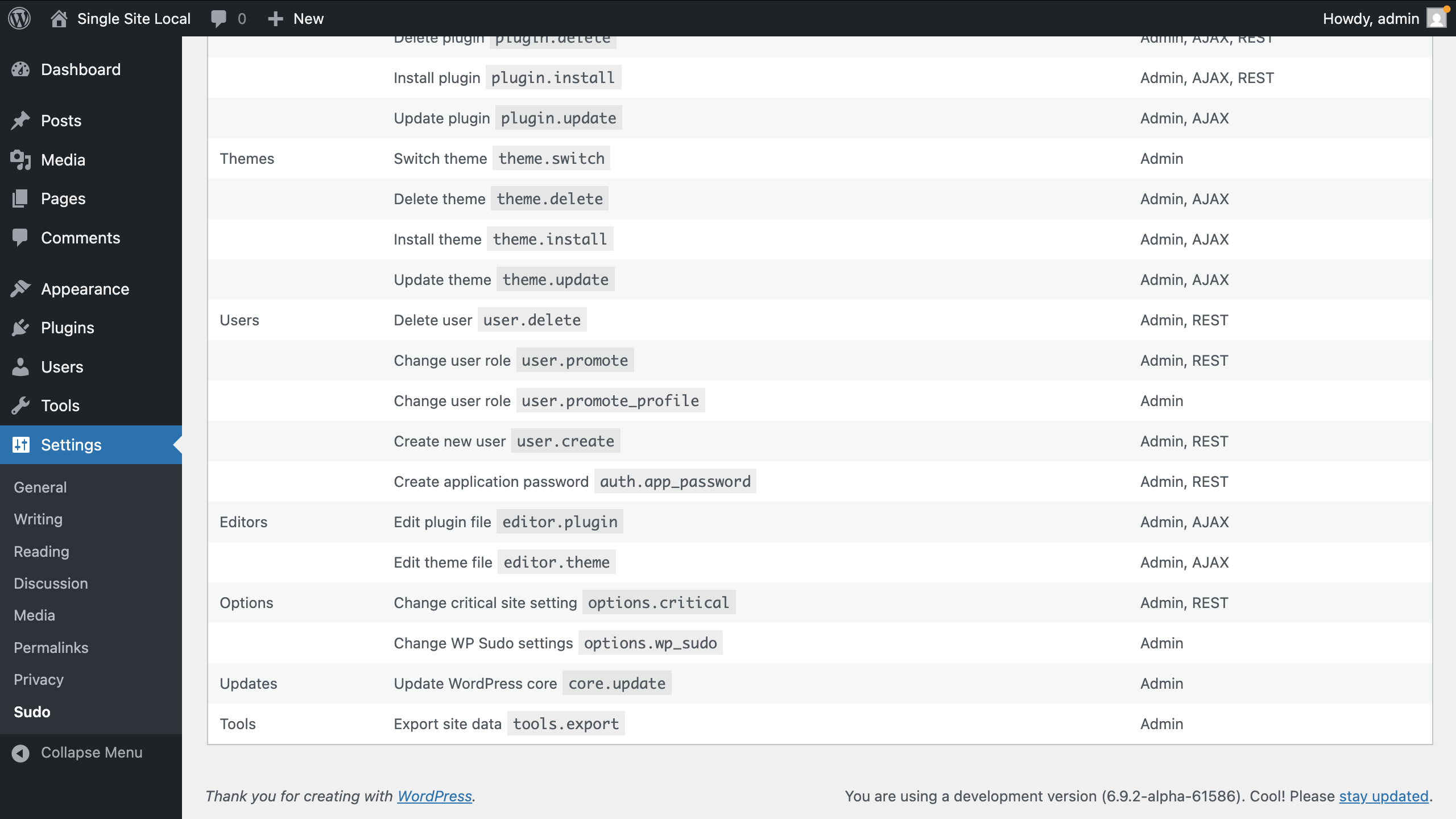Click the Appearance paintbrush icon

coord(20,289)
